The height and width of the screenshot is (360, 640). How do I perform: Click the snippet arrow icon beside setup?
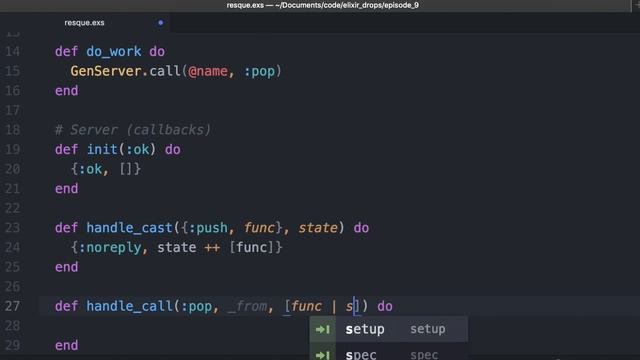tap(322, 329)
